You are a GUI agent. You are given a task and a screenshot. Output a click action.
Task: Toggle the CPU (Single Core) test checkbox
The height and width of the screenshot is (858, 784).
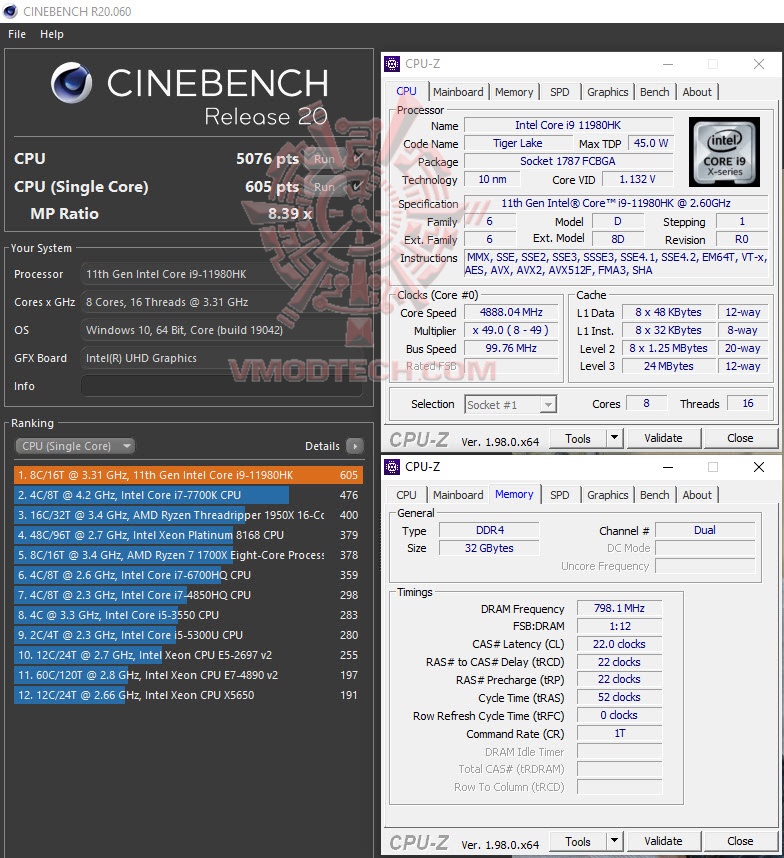[x=357, y=186]
